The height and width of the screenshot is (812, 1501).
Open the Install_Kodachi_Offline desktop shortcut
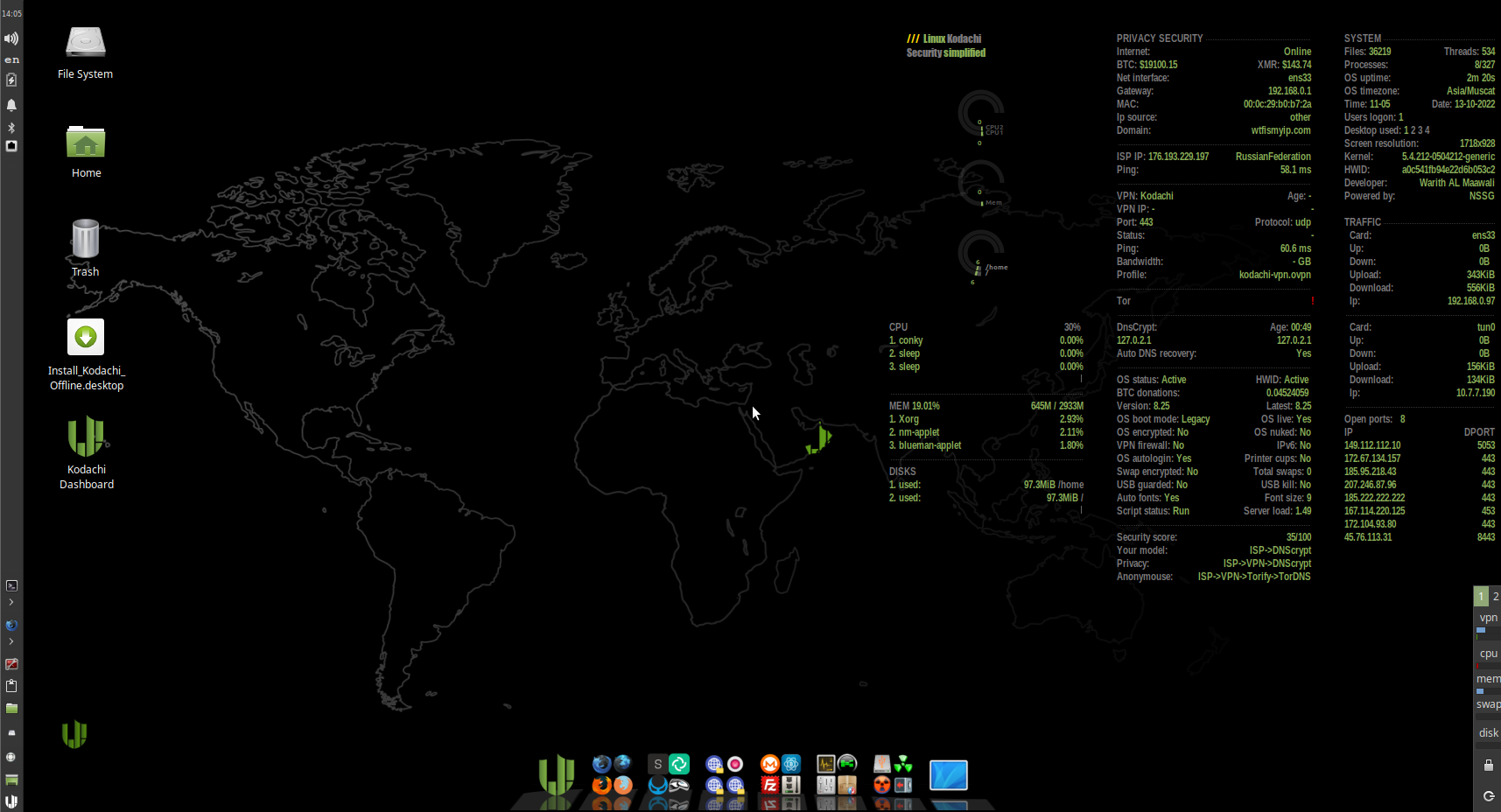click(x=86, y=338)
